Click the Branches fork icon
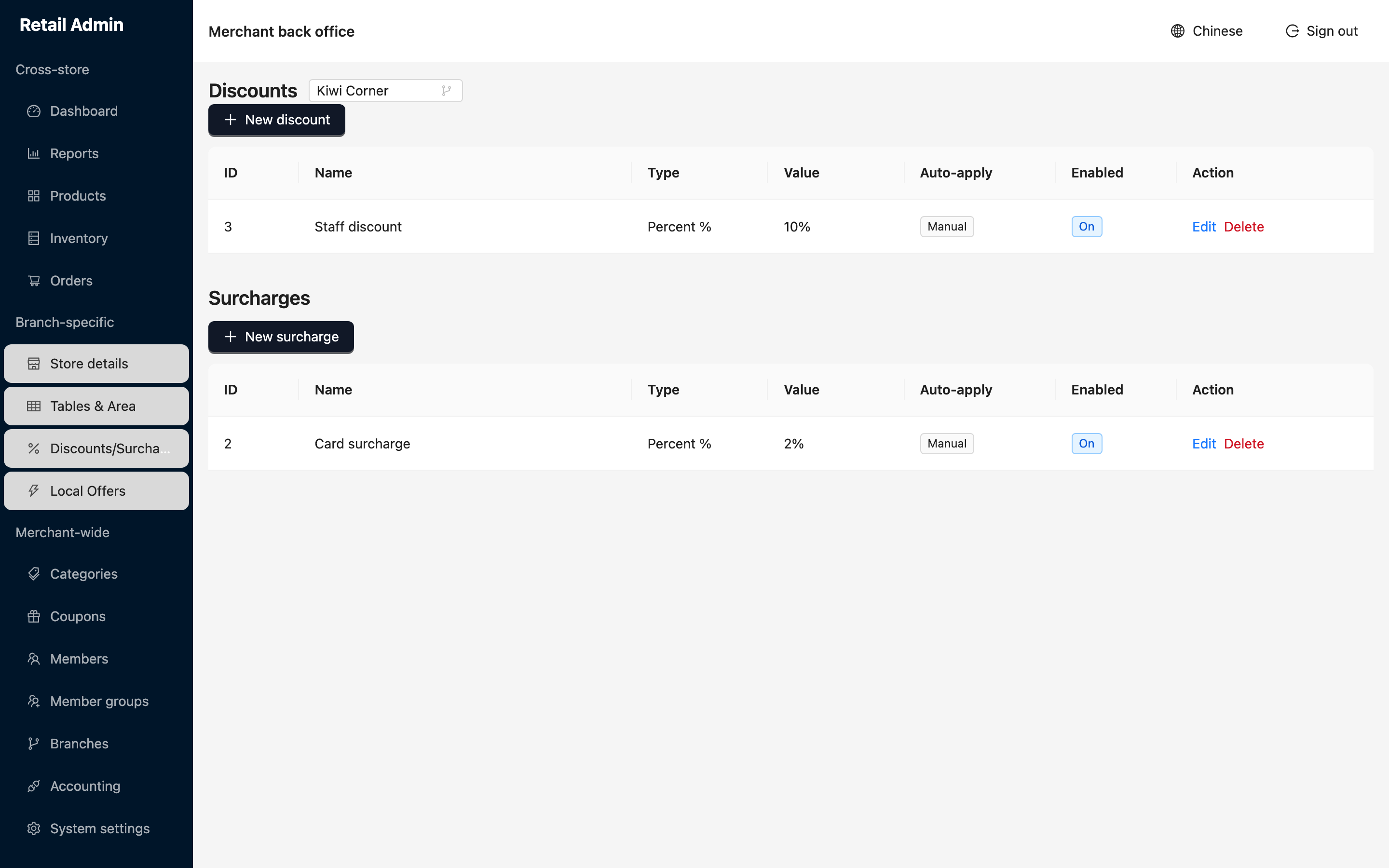This screenshot has height=868, width=1389. 34,744
